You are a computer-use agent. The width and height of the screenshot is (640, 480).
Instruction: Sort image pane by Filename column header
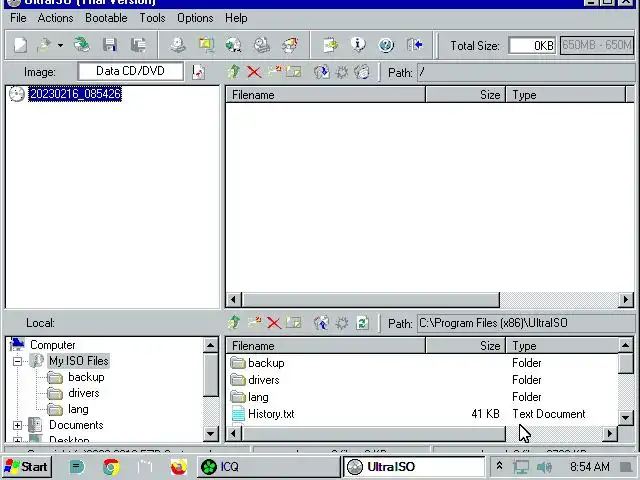point(325,95)
